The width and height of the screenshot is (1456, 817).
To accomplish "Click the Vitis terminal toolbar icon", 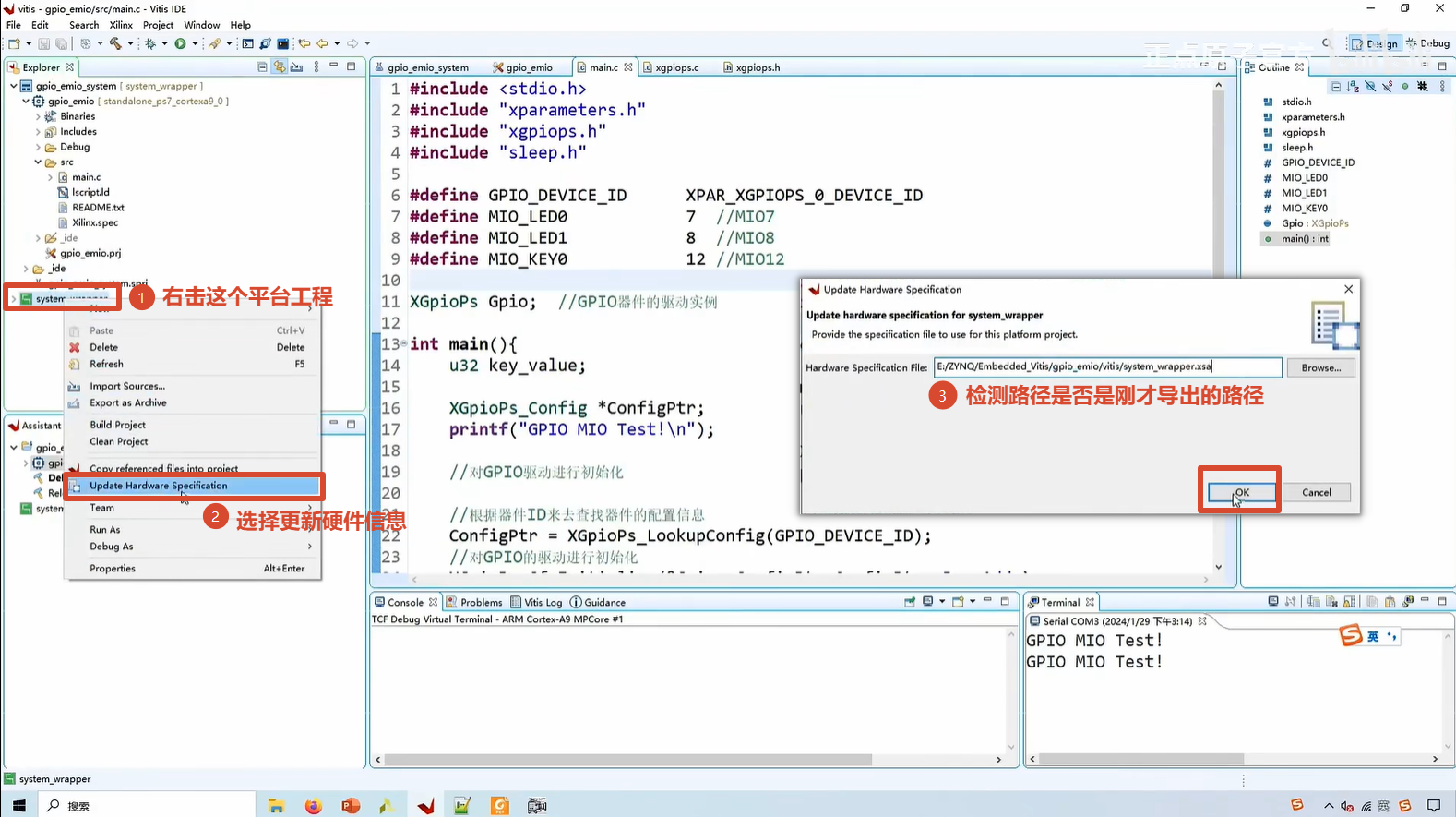I will [282, 43].
